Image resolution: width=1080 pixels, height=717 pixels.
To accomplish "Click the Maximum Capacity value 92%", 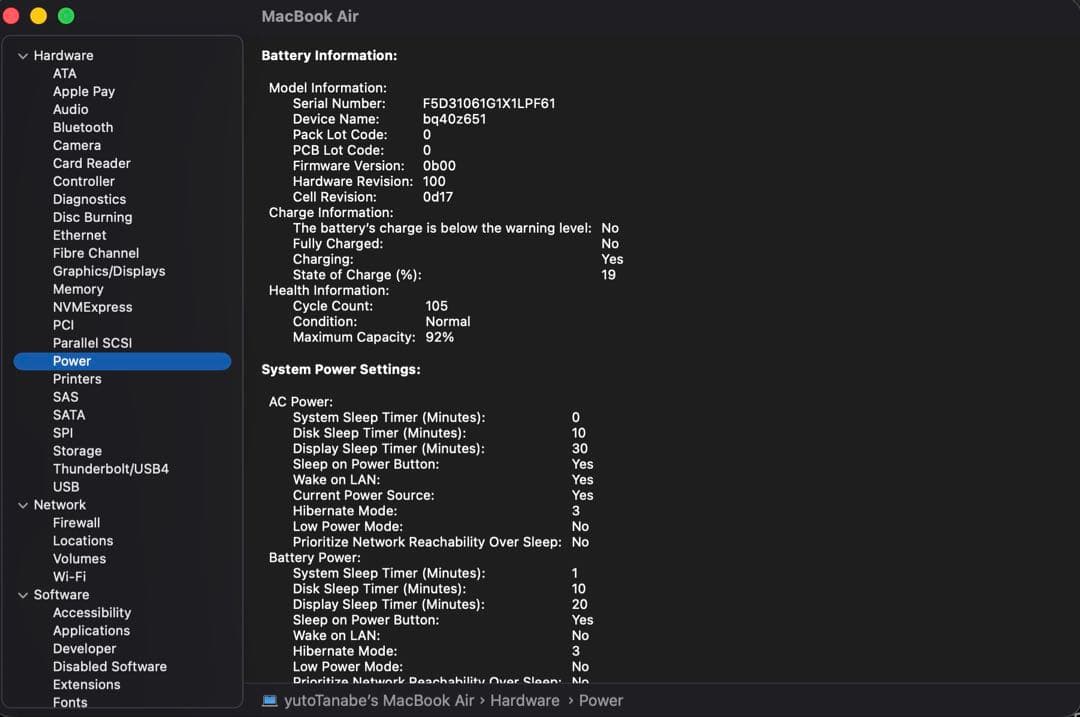I will point(439,337).
